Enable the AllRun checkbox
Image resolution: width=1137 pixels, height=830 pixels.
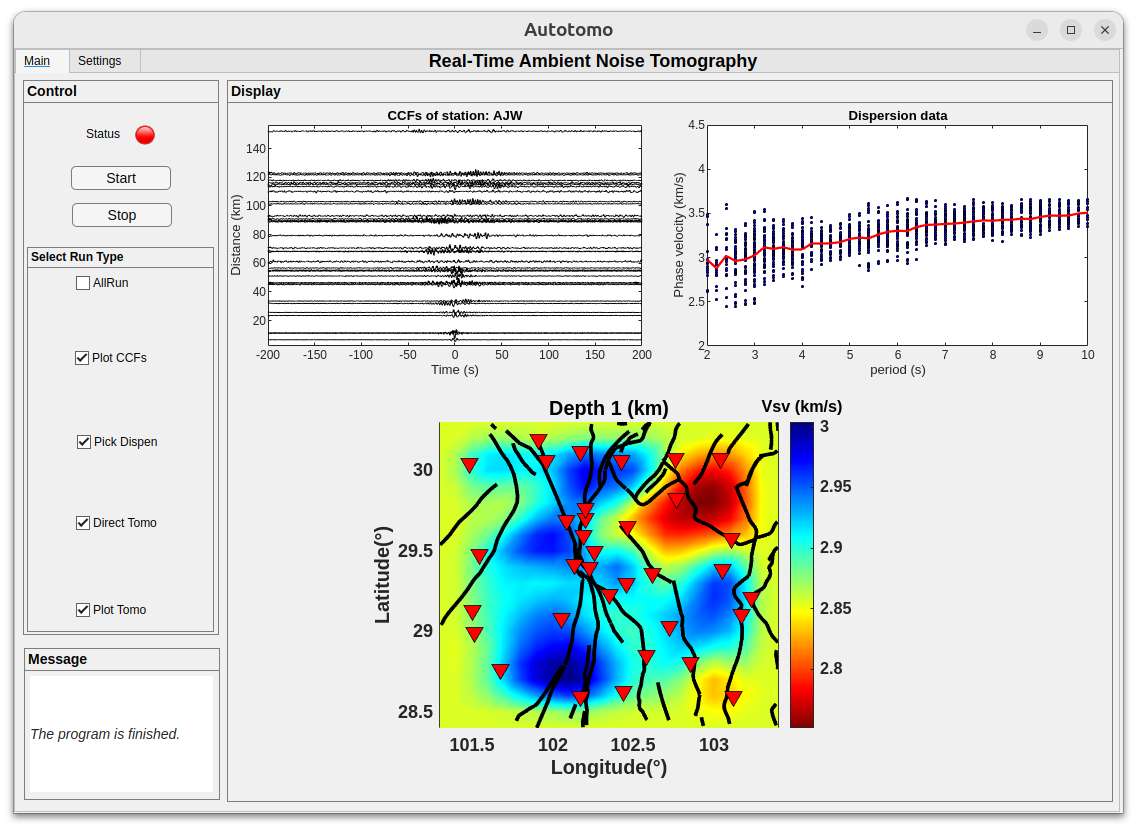click(x=83, y=283)
